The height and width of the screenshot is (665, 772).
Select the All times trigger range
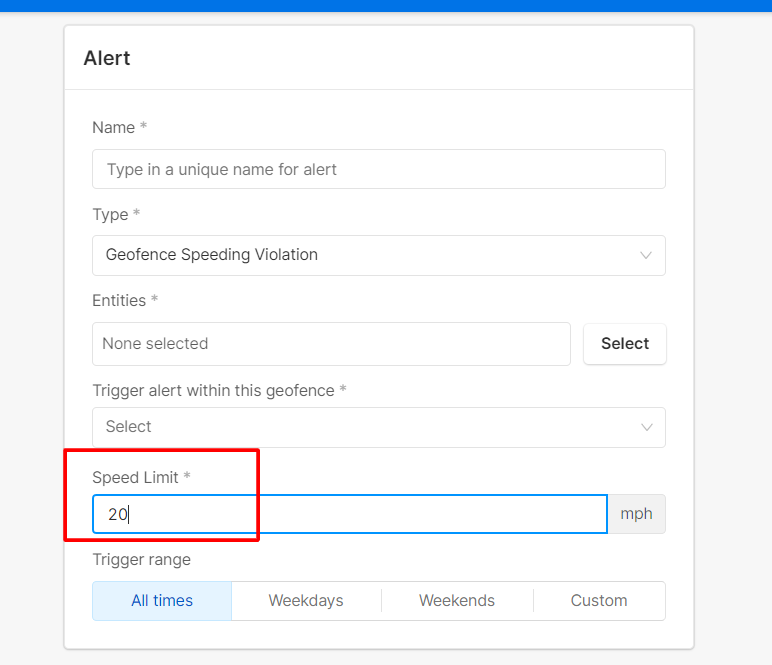tap(162, 601)
